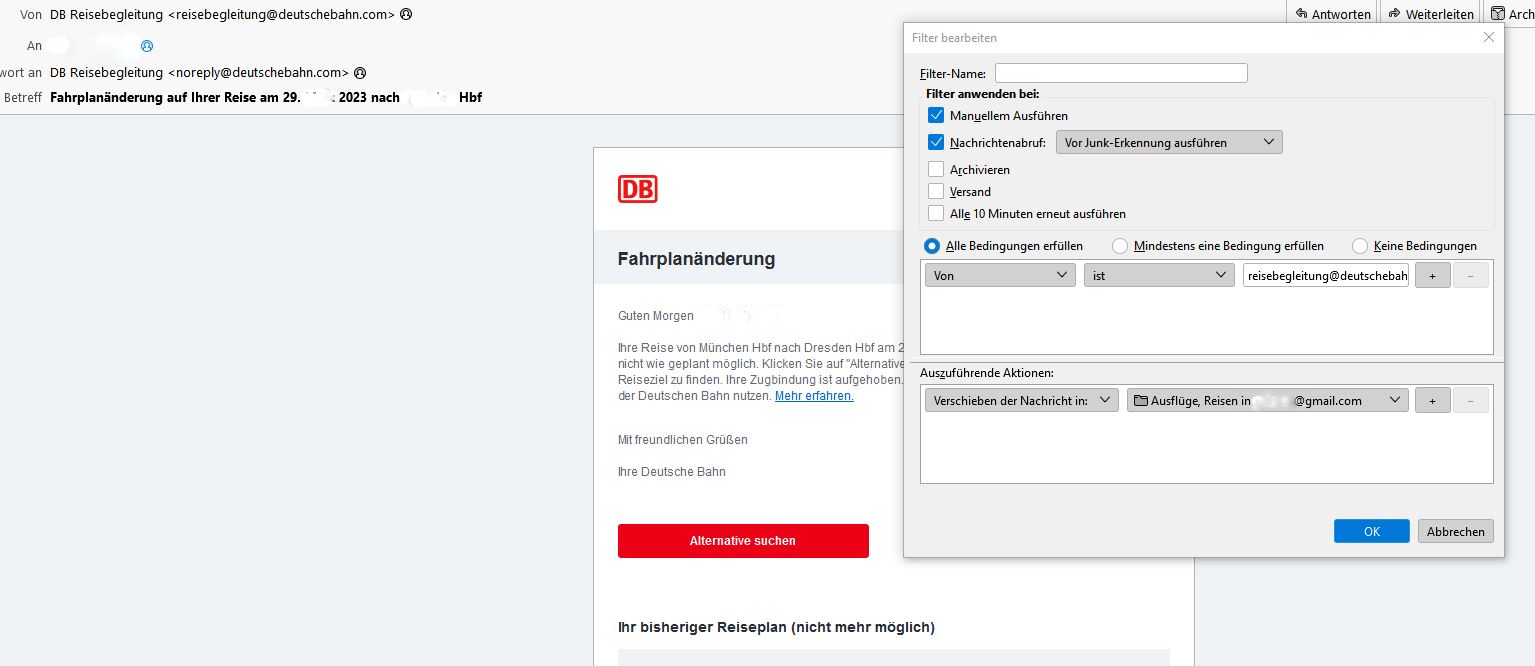This screenshot has height=666, width=1535.
Task: Click Ihr bisheriger Reiseplan heading
Action: click(776, 628)
